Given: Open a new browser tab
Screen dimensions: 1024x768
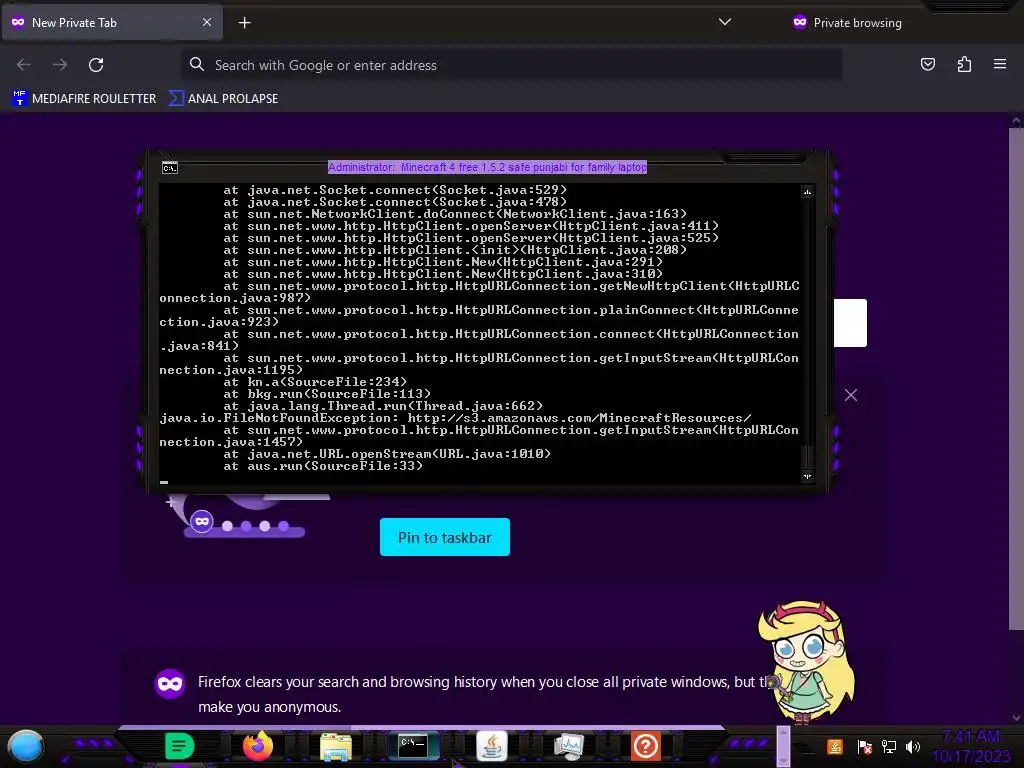Looking at the screenshot, I should (244, 23).
